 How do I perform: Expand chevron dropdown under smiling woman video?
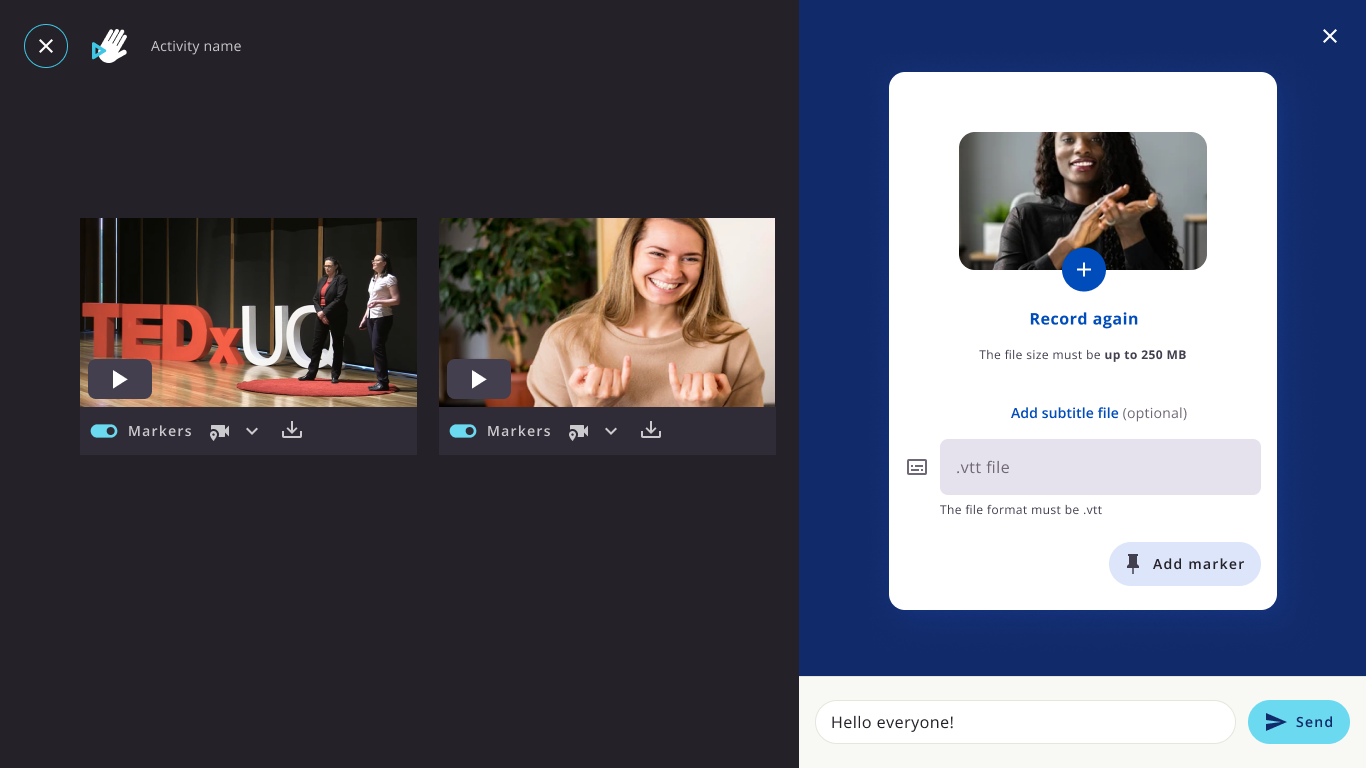click(611, 431)
